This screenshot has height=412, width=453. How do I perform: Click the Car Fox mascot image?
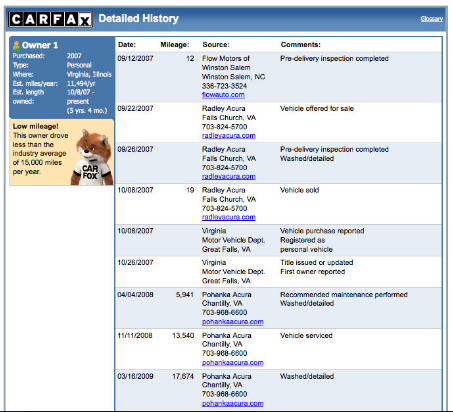(92, 157)
